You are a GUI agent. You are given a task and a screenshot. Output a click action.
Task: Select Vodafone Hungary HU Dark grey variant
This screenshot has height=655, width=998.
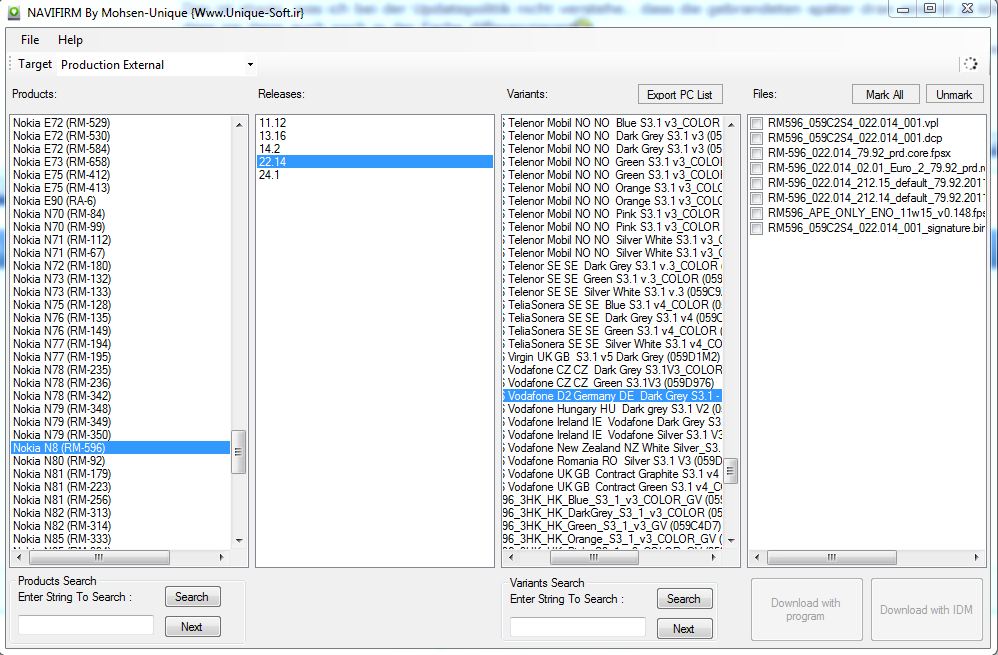click(x=612, y=409)
